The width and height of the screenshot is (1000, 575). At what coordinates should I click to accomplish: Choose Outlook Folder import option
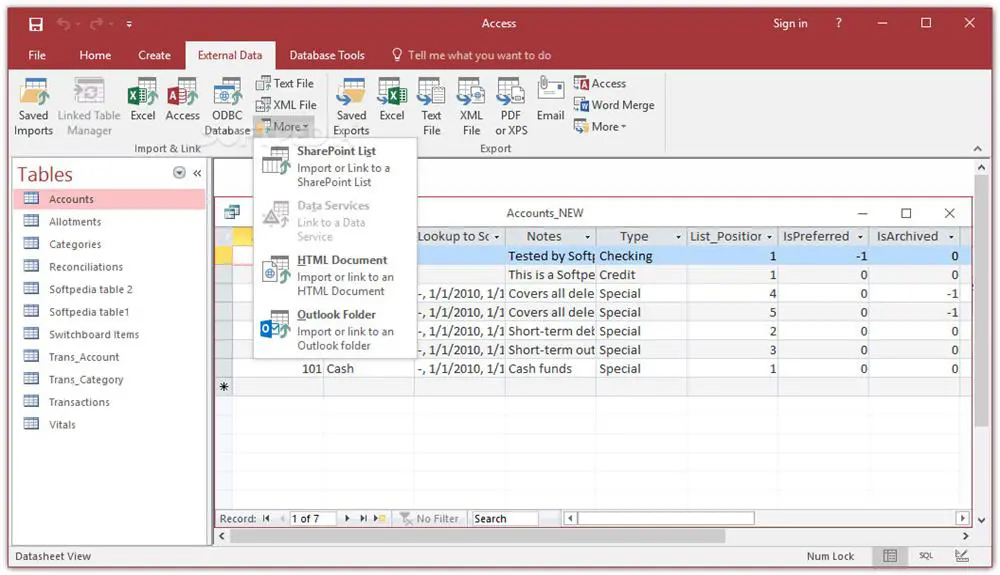coord(335,330)
